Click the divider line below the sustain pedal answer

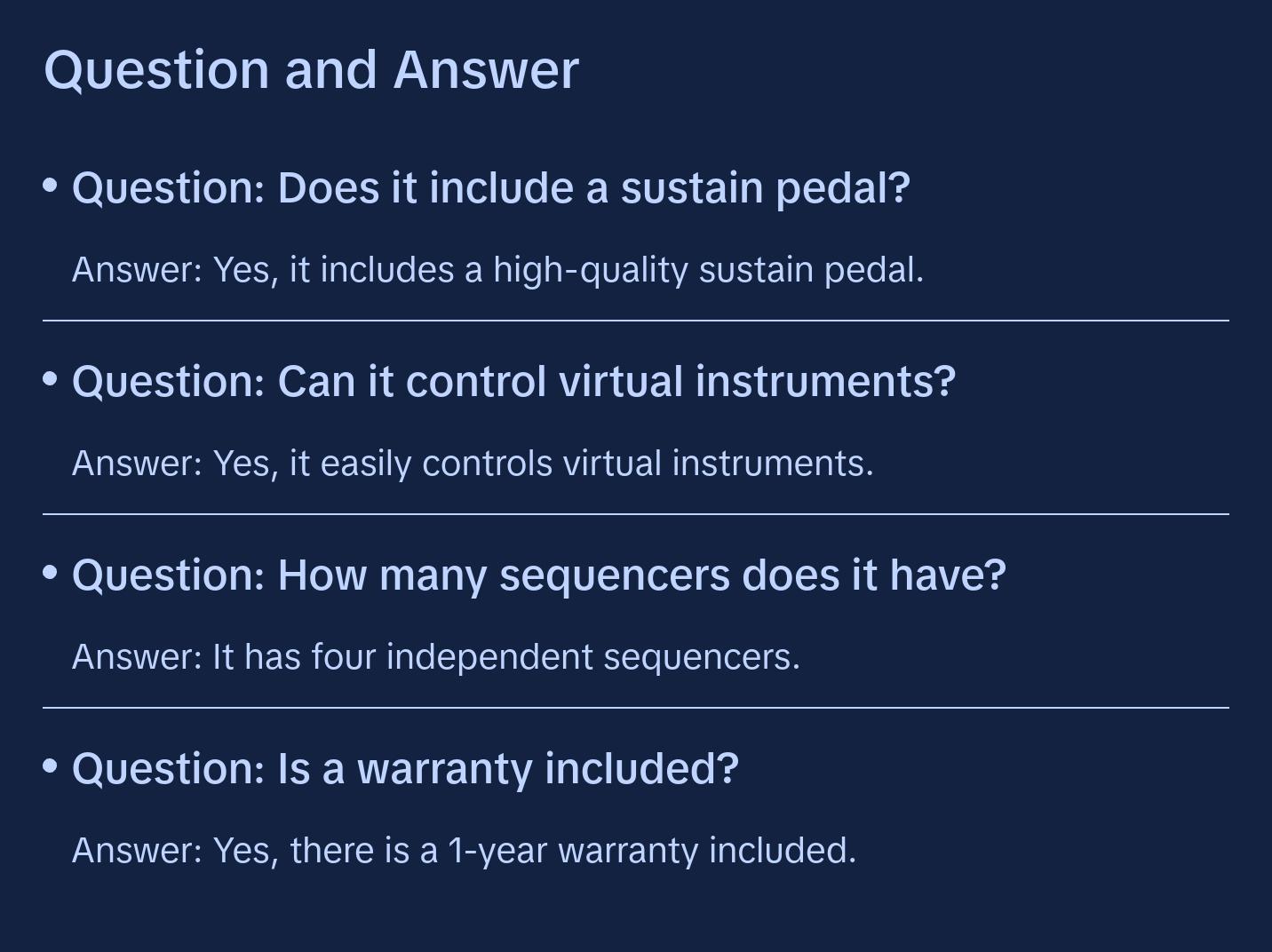tap(636, 321)
